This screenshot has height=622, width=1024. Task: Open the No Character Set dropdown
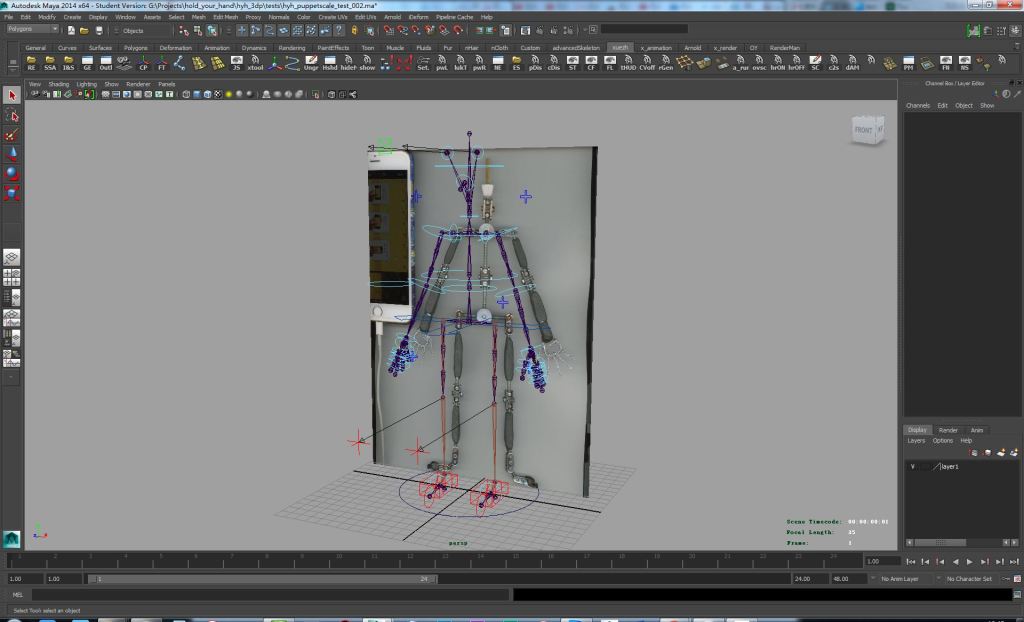pos(968,579)
